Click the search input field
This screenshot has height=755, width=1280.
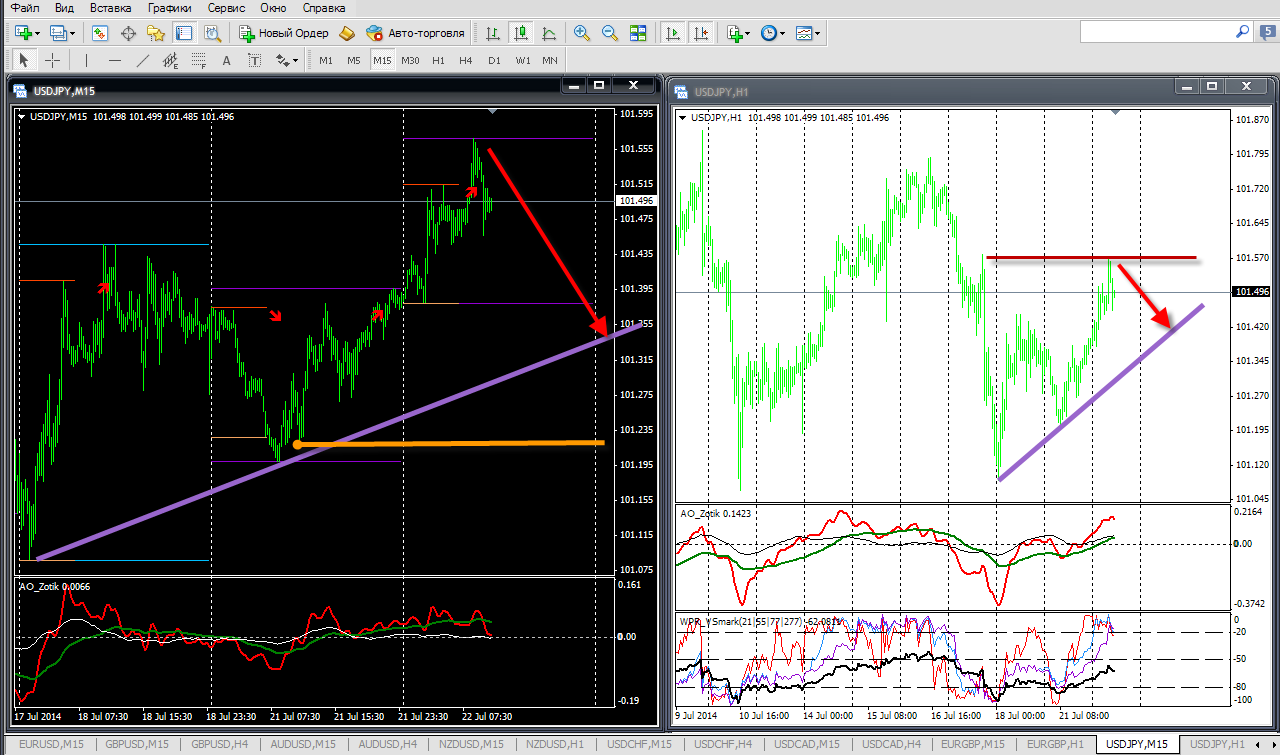(x=1152, y=33)
